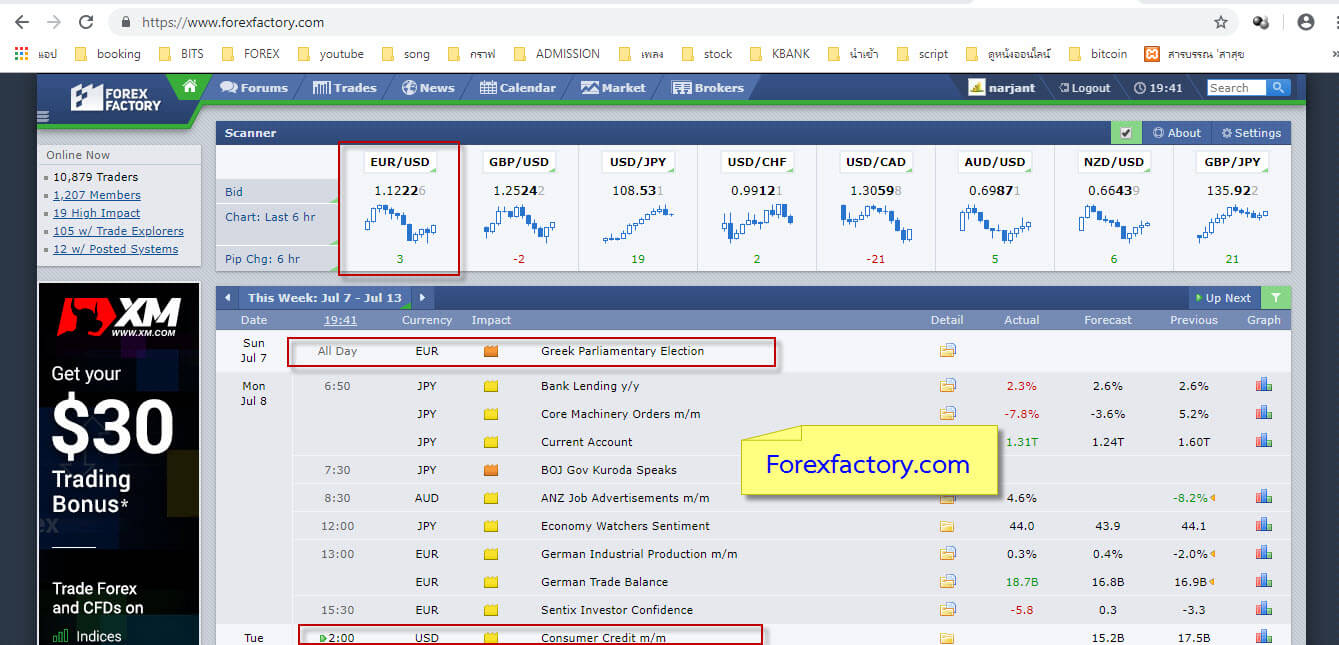Open Scanner Settings
Image resolution: width=1339 pixels, height=645 pixels.
(x=1250, y=133)
